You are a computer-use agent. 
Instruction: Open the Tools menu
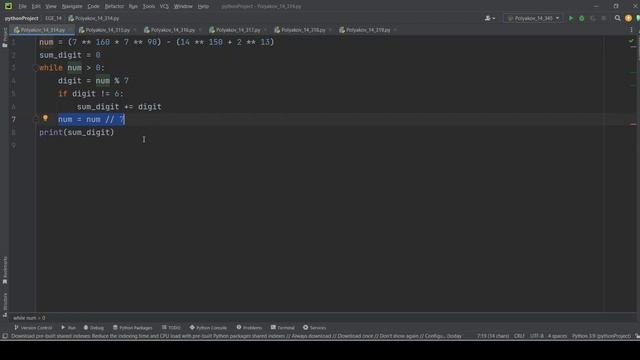tap(149, 6)
